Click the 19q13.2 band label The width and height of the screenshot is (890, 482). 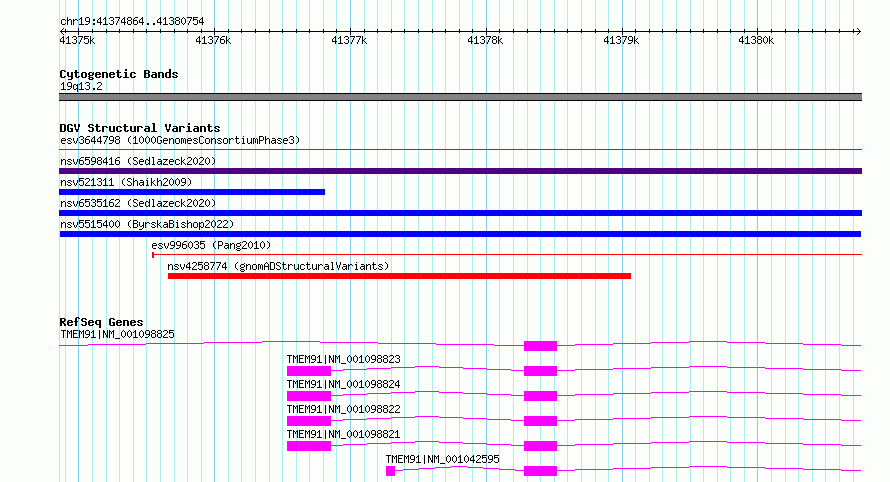pos(81,86)
